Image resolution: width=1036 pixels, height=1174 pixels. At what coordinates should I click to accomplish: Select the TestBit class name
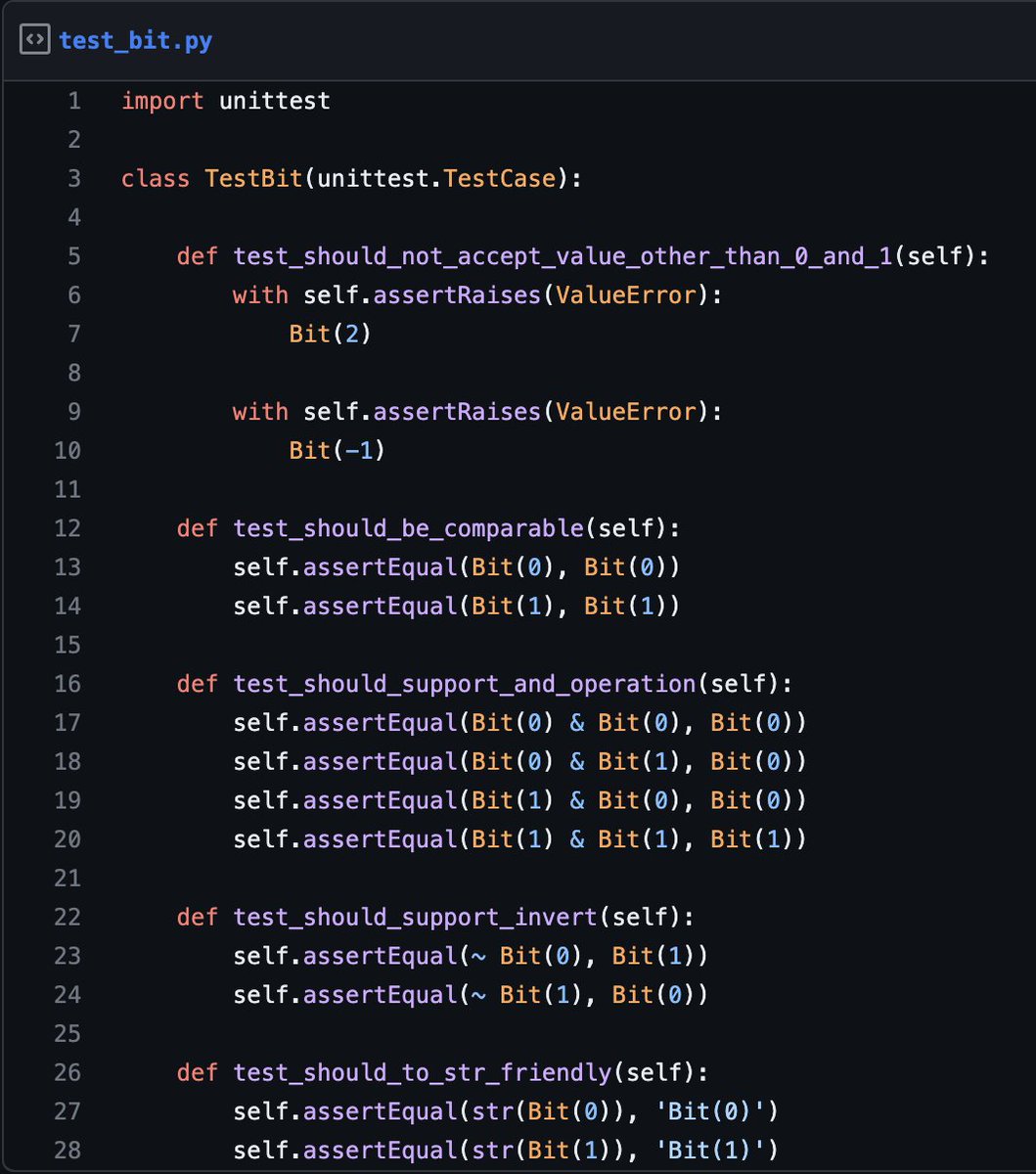click(x=251, y=178)
